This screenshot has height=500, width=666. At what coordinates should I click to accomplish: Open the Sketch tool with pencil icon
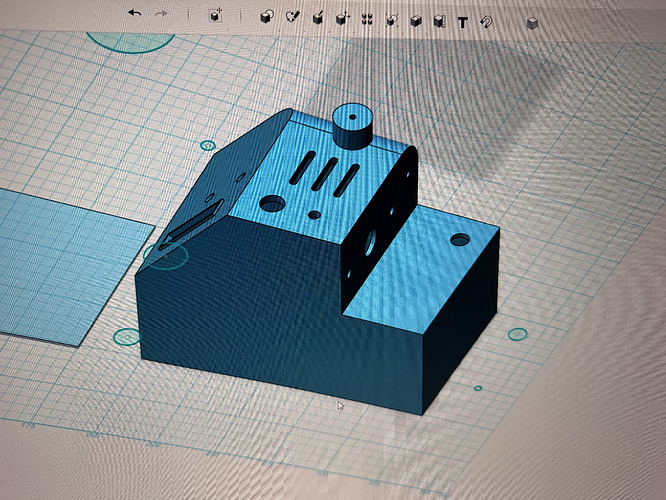(x=292, y=17)
